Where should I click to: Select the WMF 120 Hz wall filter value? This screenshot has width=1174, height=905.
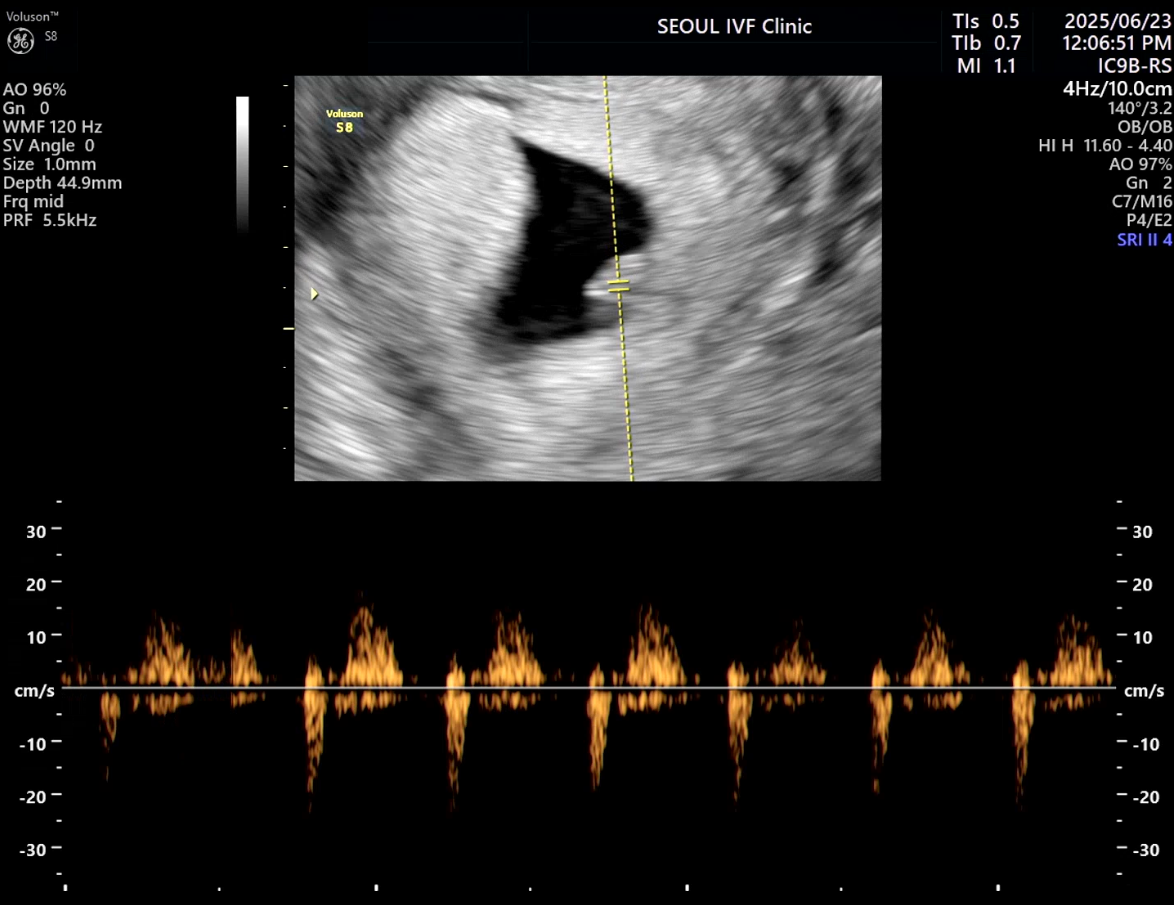tap(53, 127)
